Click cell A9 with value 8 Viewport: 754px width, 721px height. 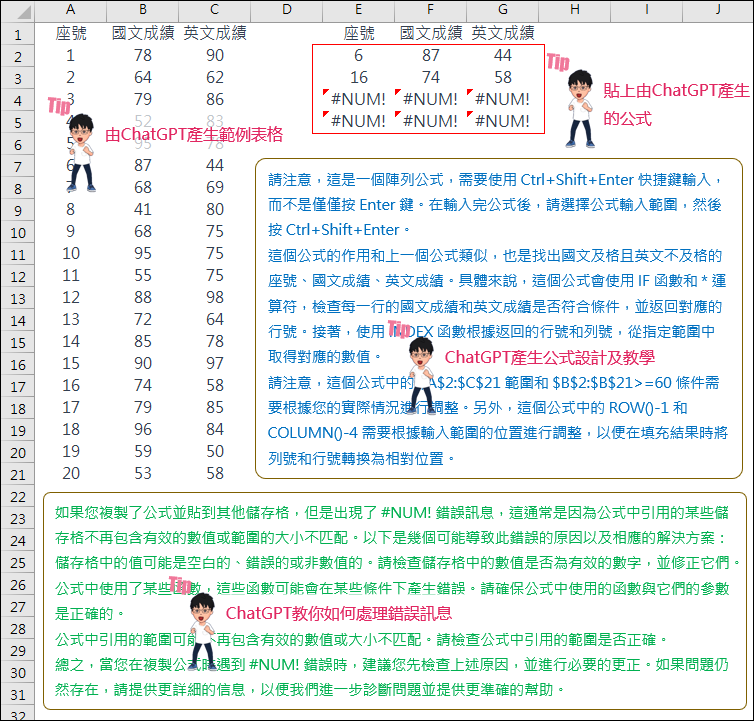71,209
